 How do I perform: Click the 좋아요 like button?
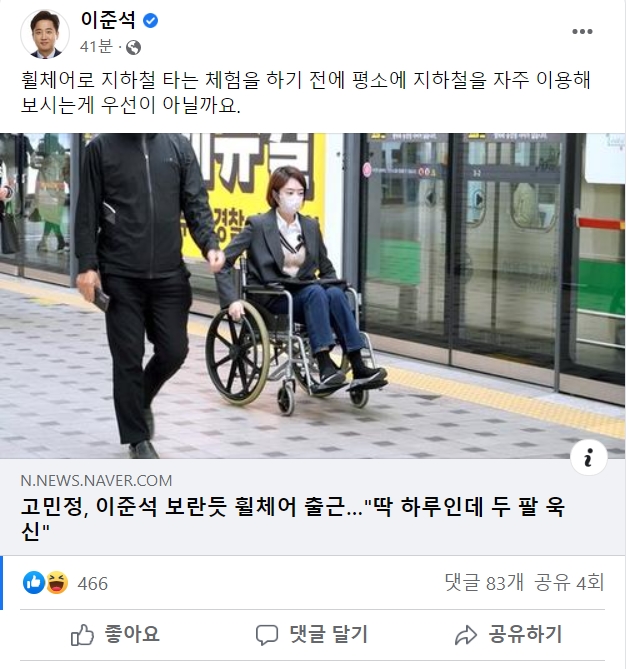click(115, 634)
